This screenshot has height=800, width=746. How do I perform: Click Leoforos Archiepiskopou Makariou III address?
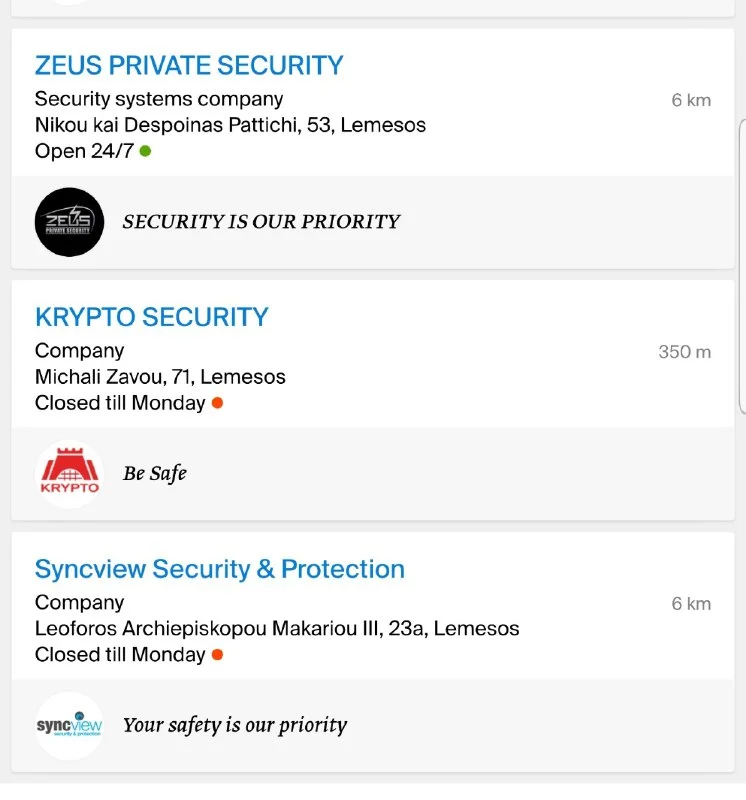click(277, 629)
